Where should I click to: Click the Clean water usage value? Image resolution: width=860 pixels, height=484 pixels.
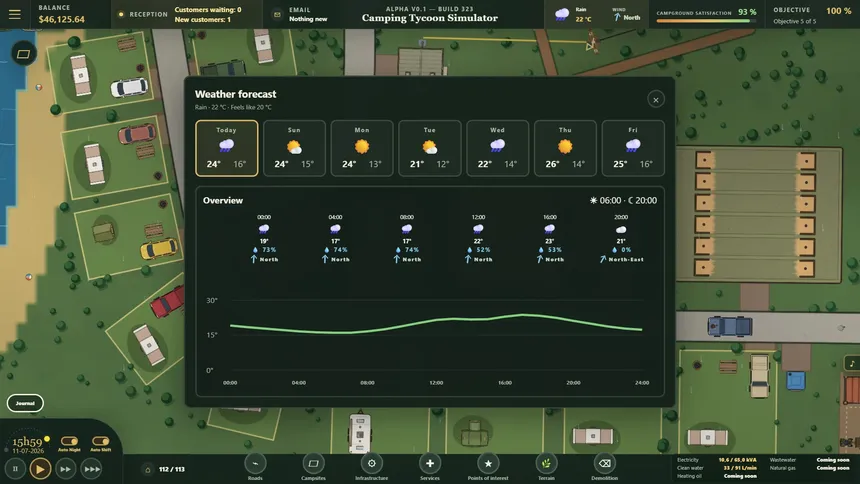(x=740, y=468)
